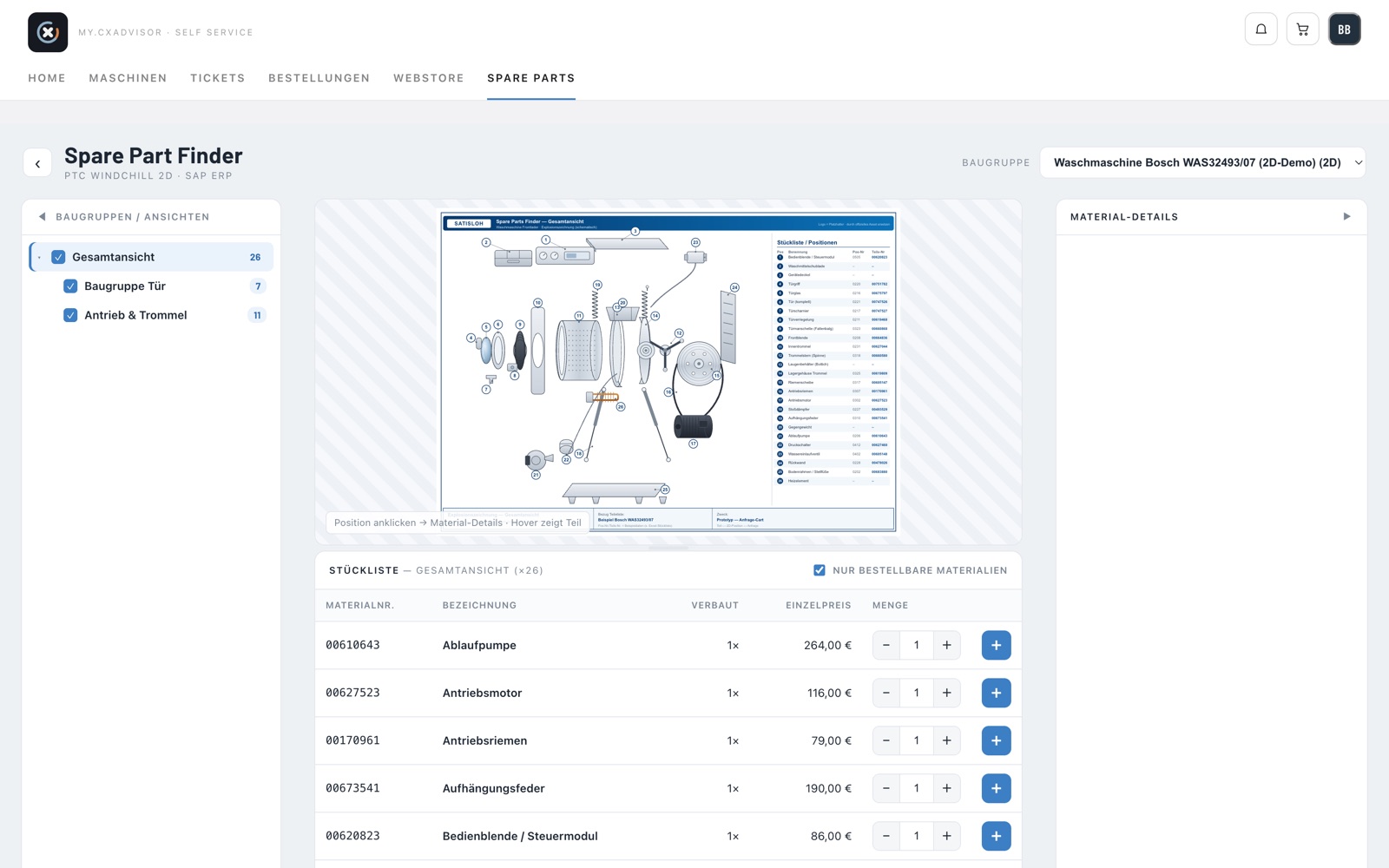1389x868 pixels.
Task: Open the Baugruppe dropdown
Action: point(1202,162)
